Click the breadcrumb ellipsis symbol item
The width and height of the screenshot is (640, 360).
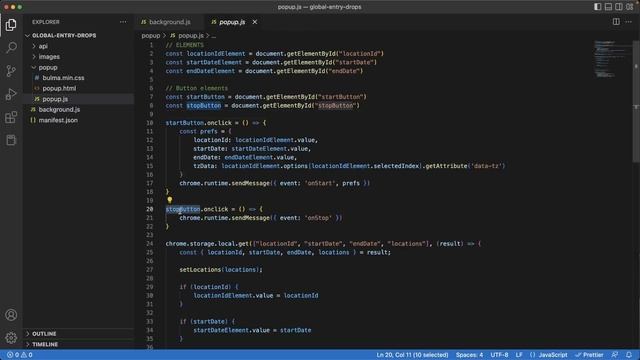coord(213,36)
